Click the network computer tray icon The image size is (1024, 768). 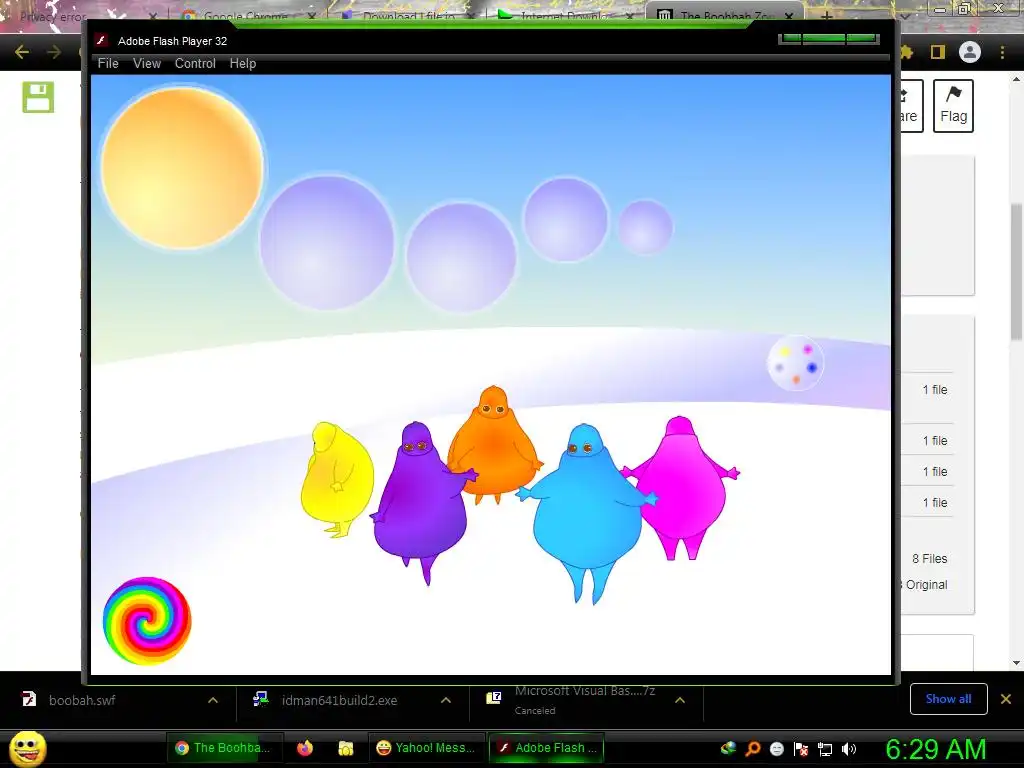click(x=825, y=749)
